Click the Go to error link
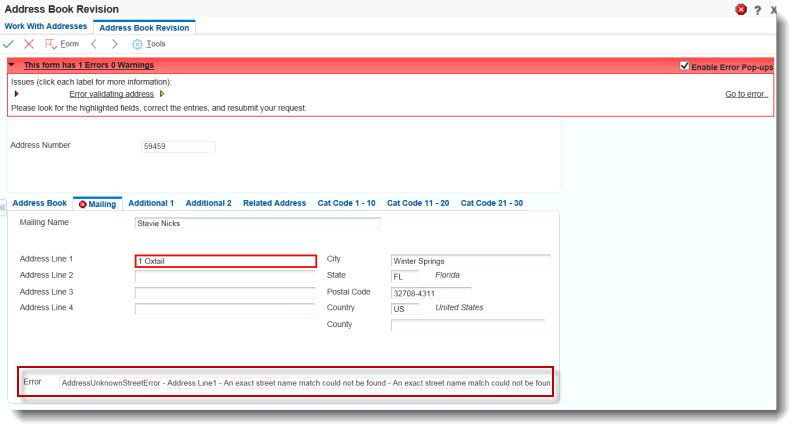Screen dimensions: 800x433 pos(746,94)
